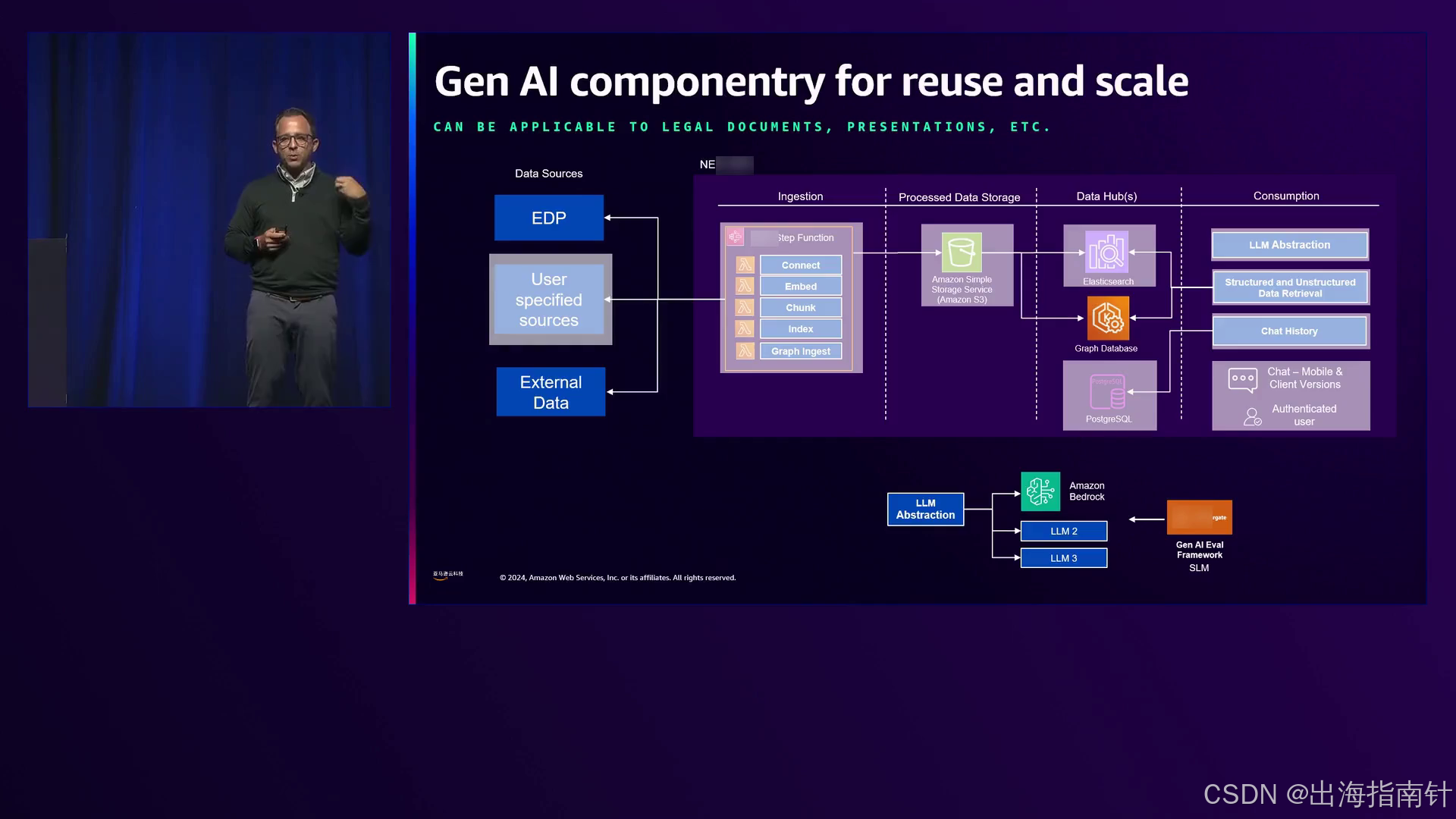The width and height of the screenshot is (1456, 819).
Task: Click the Amazon Bedrock icon
Action: [1040, 491]
